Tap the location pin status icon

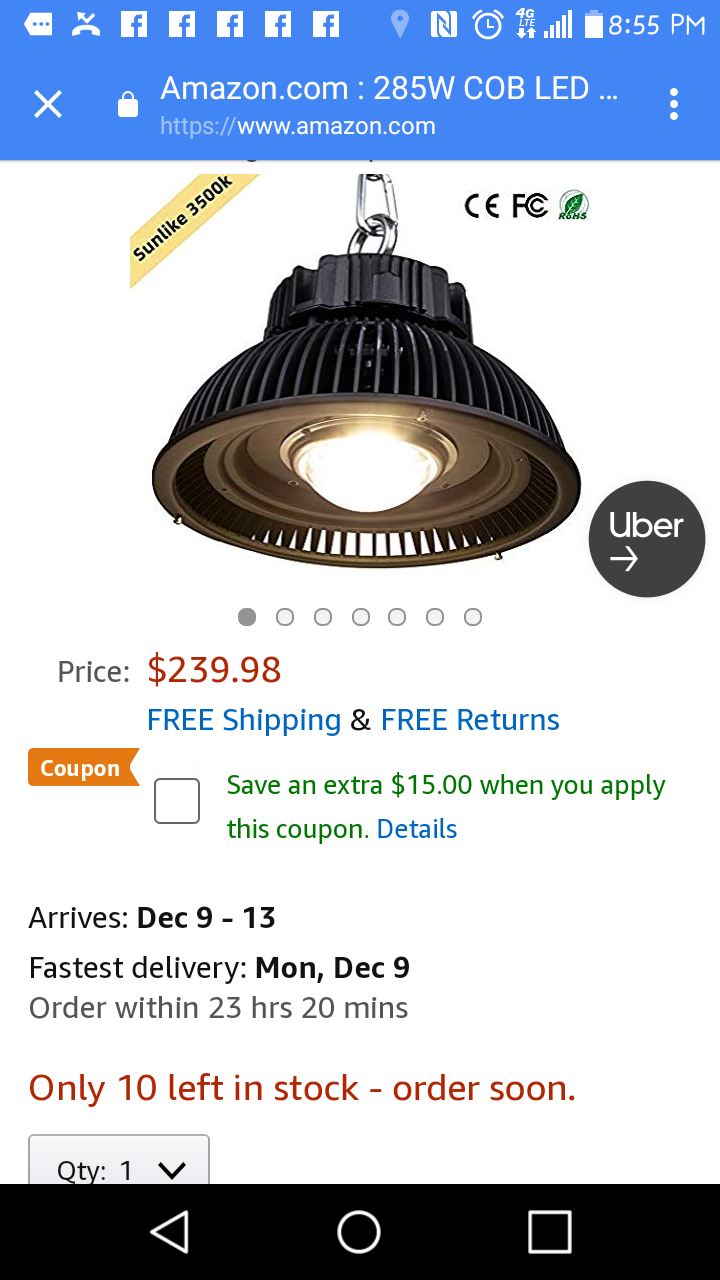(400, 24)
